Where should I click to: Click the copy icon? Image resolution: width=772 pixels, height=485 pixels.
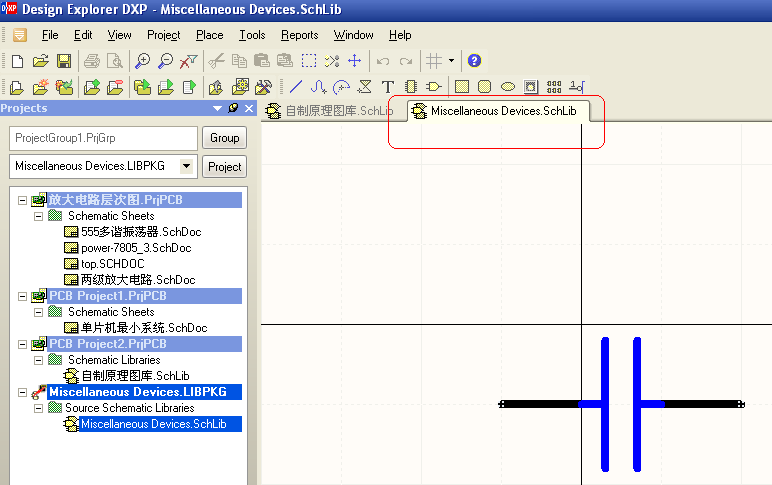coord(239,61)
